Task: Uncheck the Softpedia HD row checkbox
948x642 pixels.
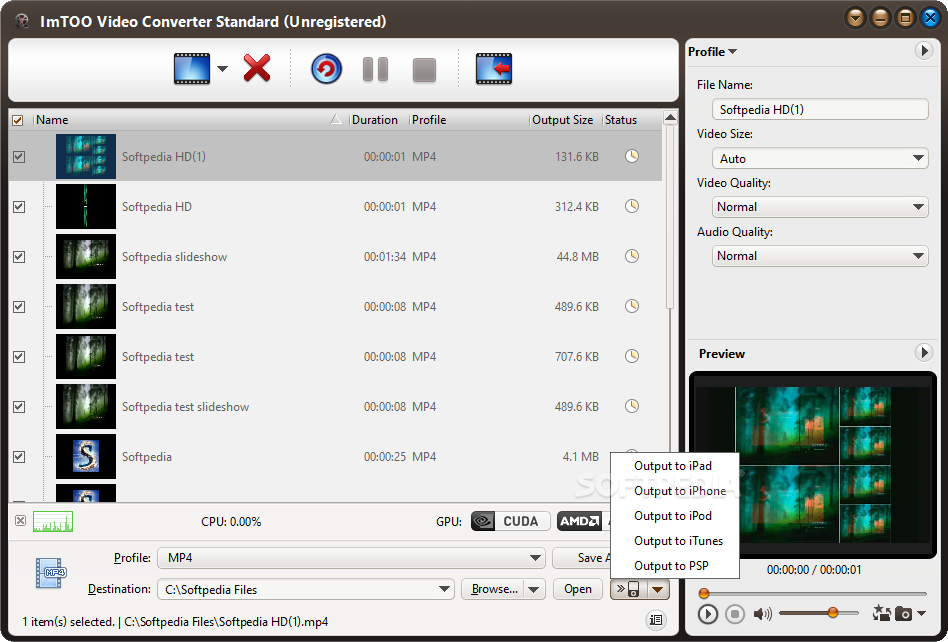Action: pos(19,207)
